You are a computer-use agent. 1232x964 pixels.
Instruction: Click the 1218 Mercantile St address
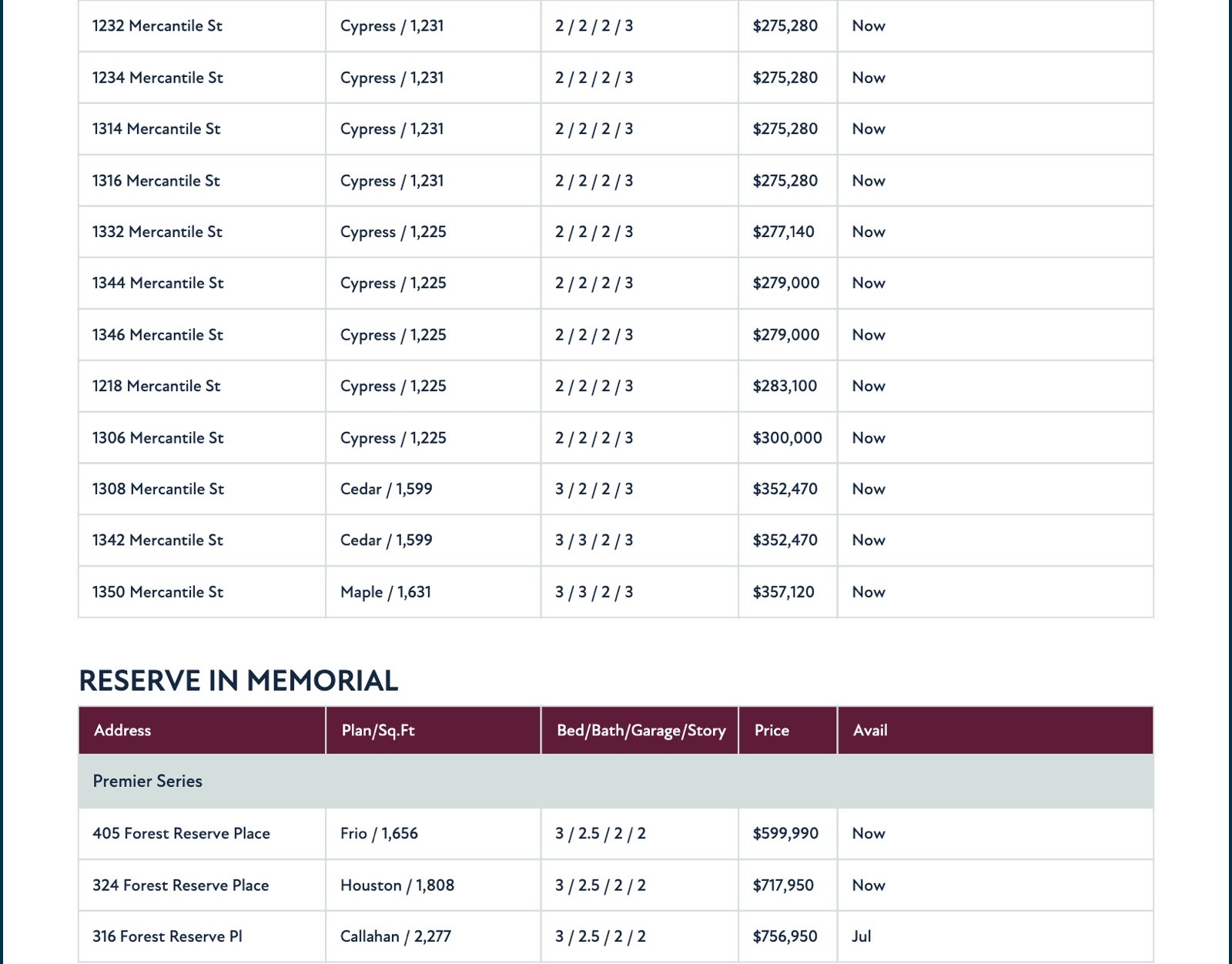pos(156,386)
